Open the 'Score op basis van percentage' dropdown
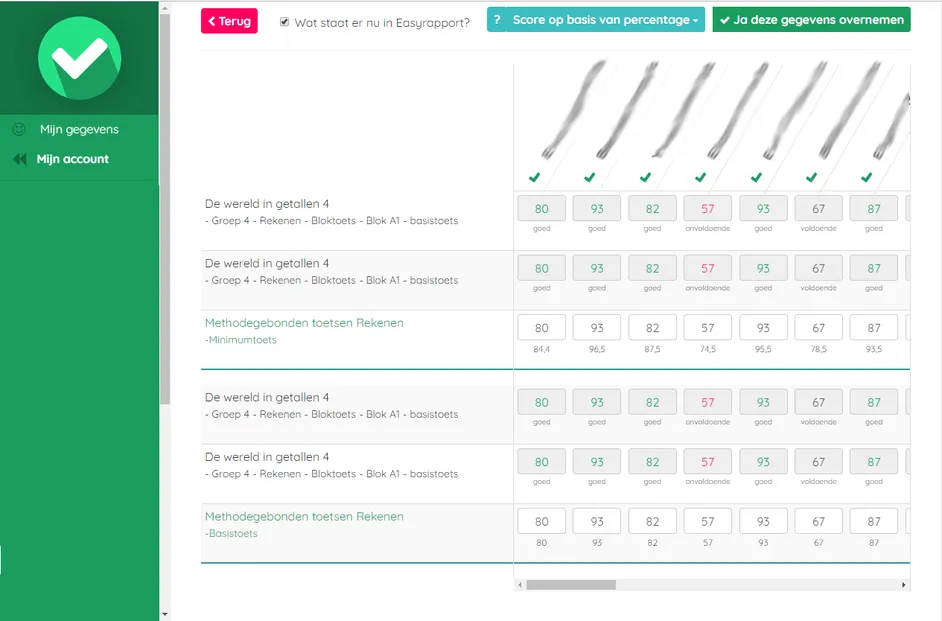Viewport: 942px width, 621px height. click(606, 20)
